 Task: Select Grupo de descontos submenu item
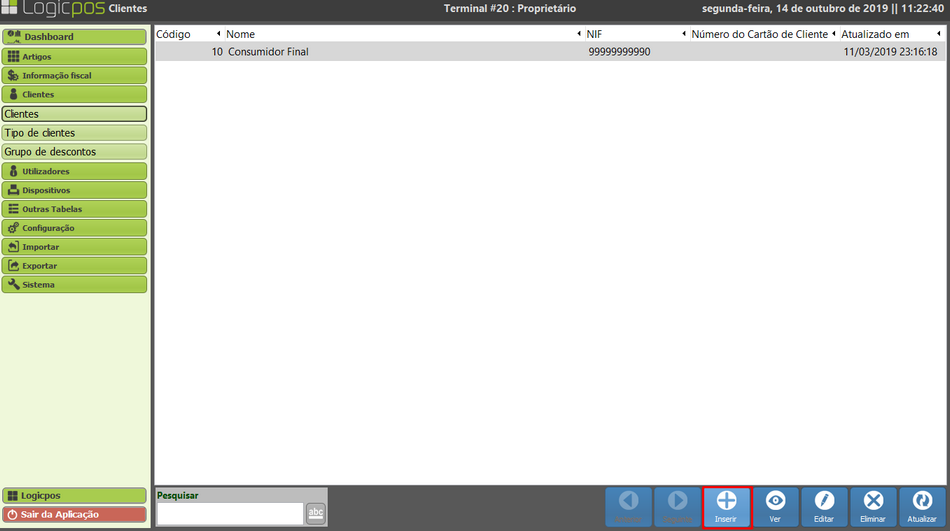pyautogui.click(x=75, y=152)
